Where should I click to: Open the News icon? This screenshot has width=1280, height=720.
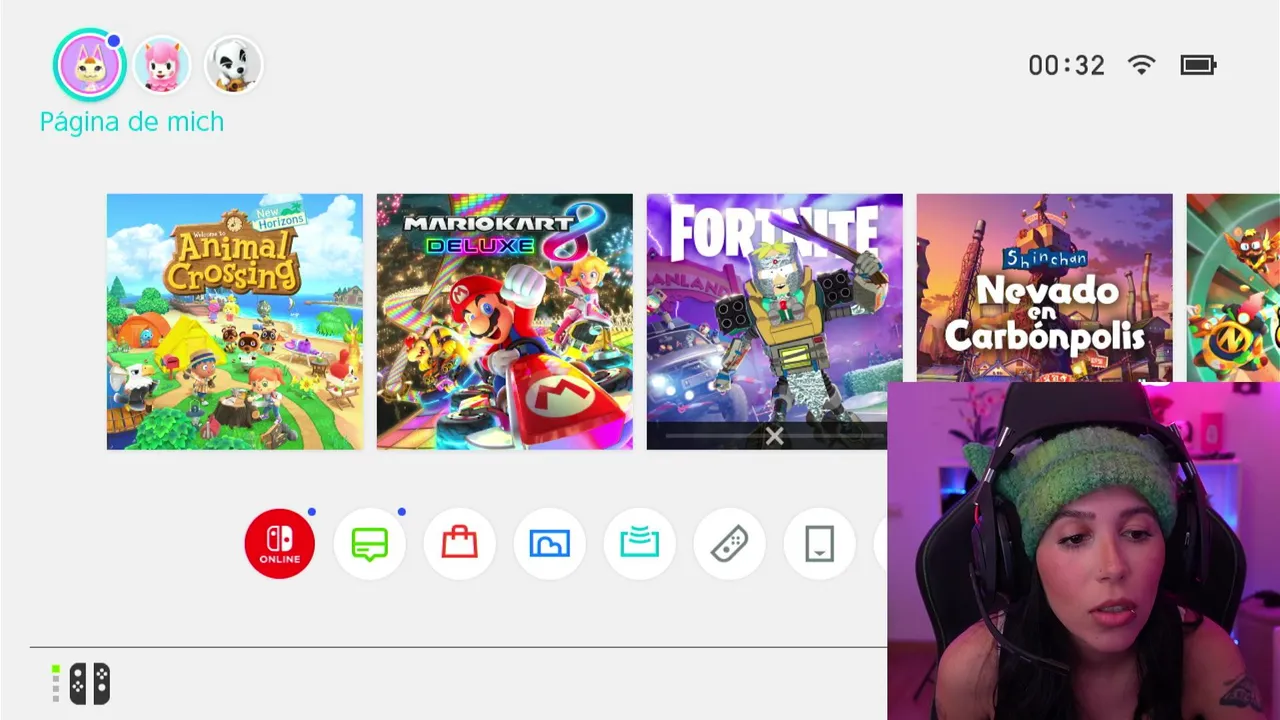pyautogui.click(x=370, y=544)
